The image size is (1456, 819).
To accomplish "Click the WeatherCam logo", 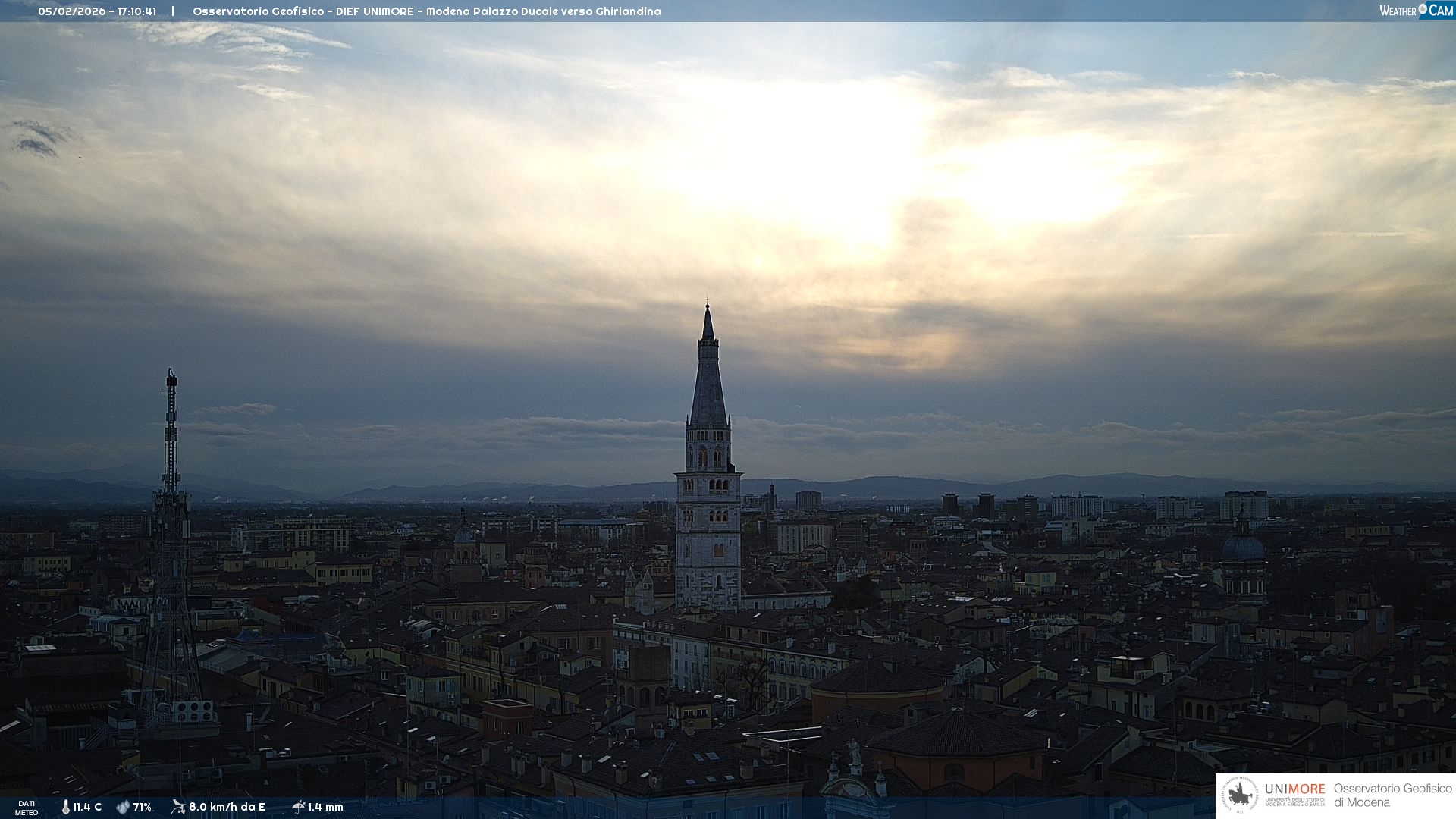I will (x=1416, y=11).
